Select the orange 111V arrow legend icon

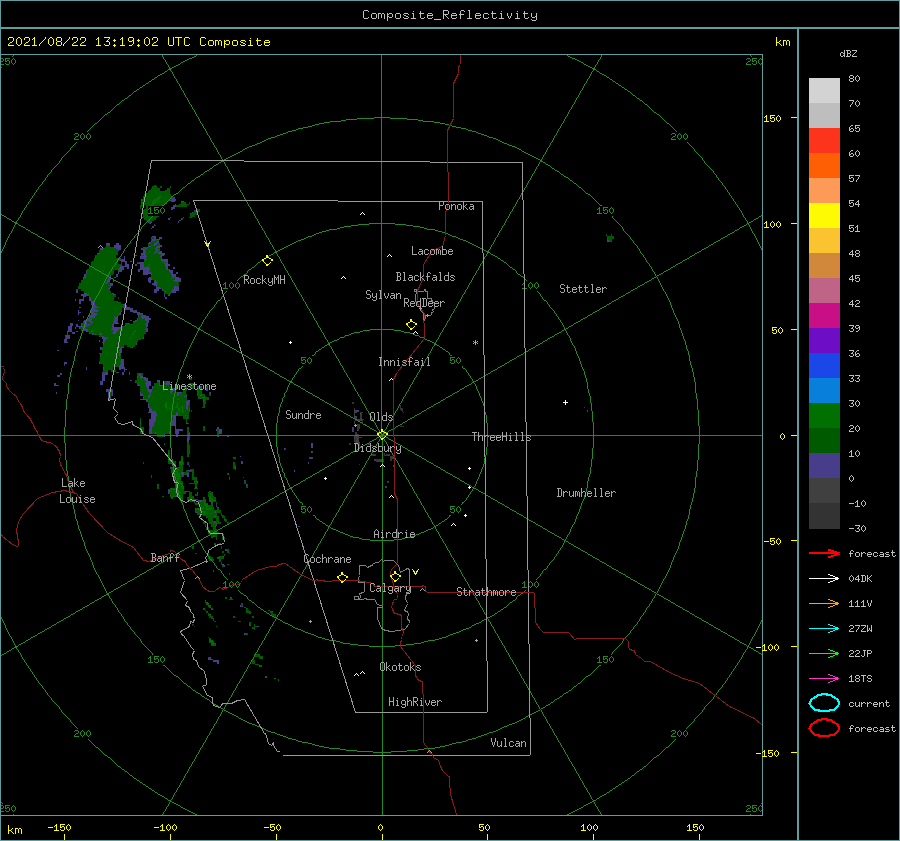click(824, 603)
